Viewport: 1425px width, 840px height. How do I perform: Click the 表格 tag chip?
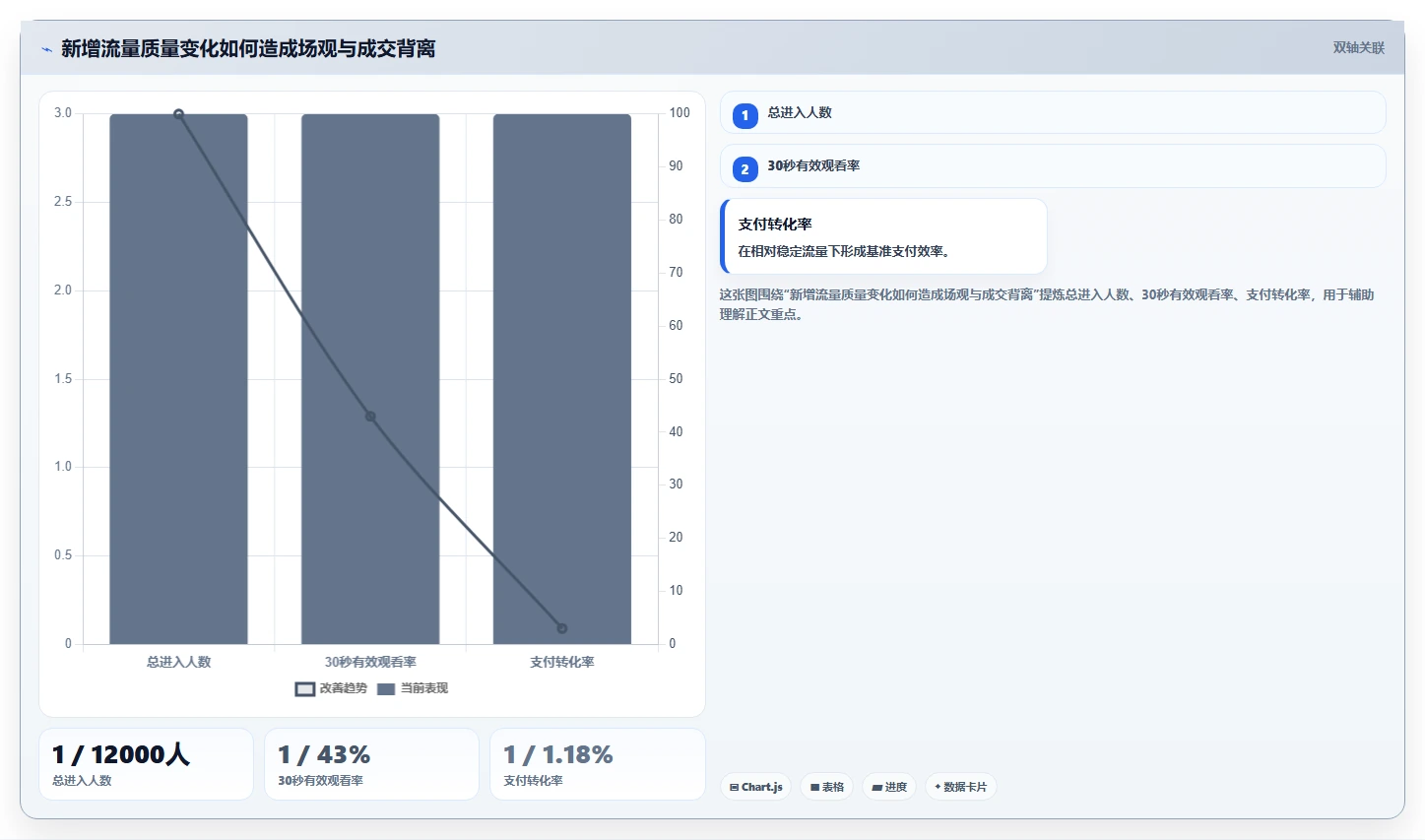[827, 787]
